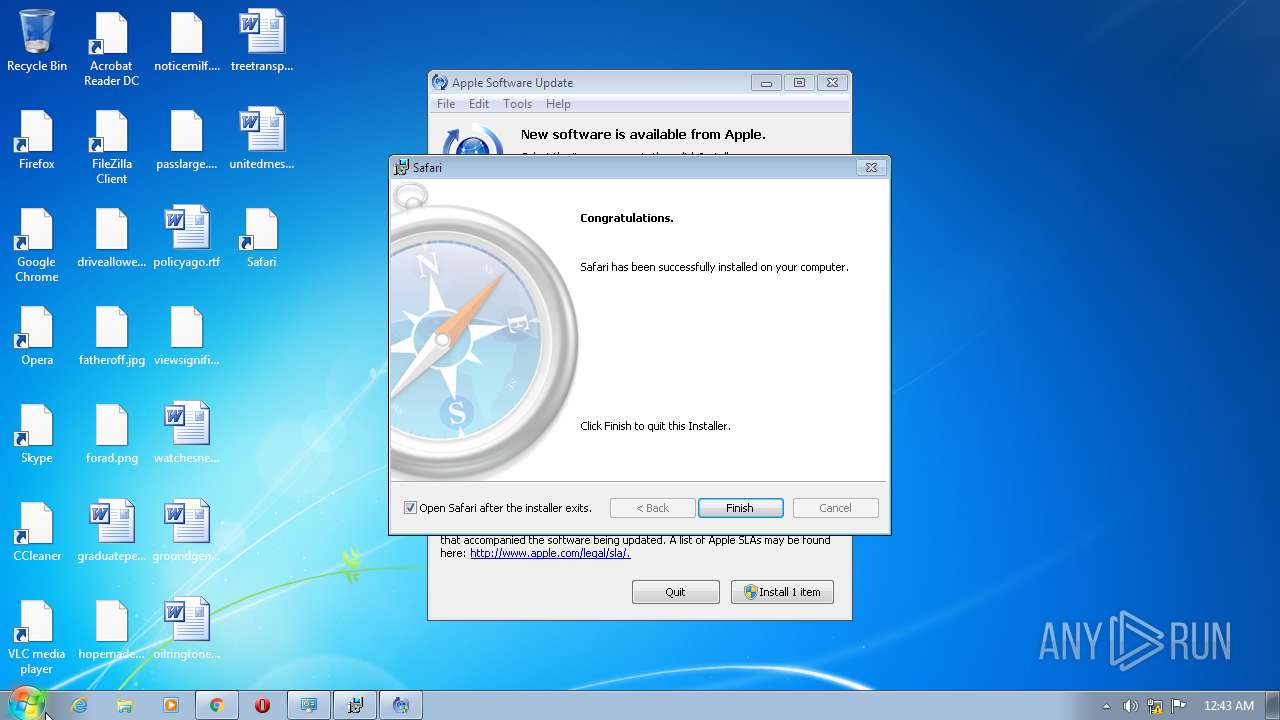Open Edit menu in Apple Software Update
This screenshot has height=720, width=1280.
click(x=479, y=104)
